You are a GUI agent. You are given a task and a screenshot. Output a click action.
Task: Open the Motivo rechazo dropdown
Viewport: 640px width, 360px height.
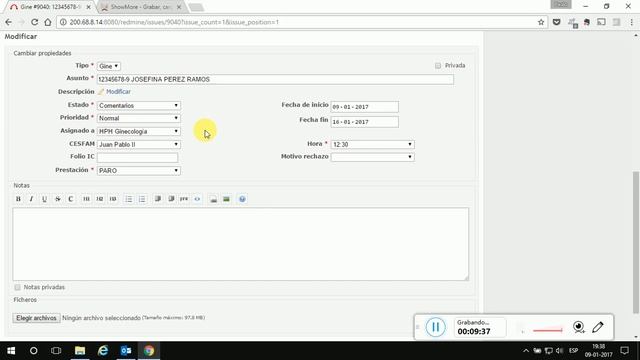[373, 157]
